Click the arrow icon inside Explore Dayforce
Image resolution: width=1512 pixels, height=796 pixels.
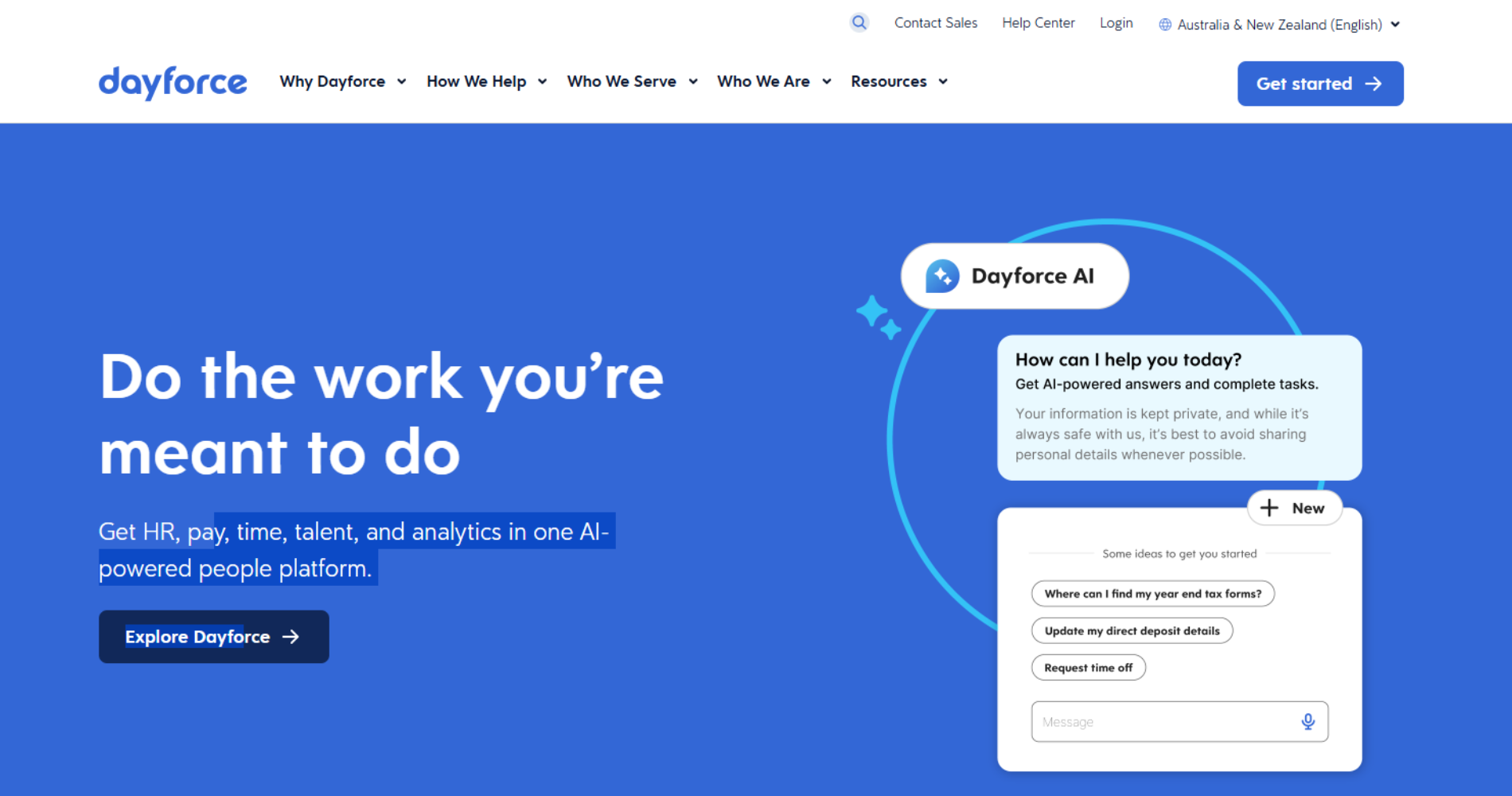click(x=292, y=636)
